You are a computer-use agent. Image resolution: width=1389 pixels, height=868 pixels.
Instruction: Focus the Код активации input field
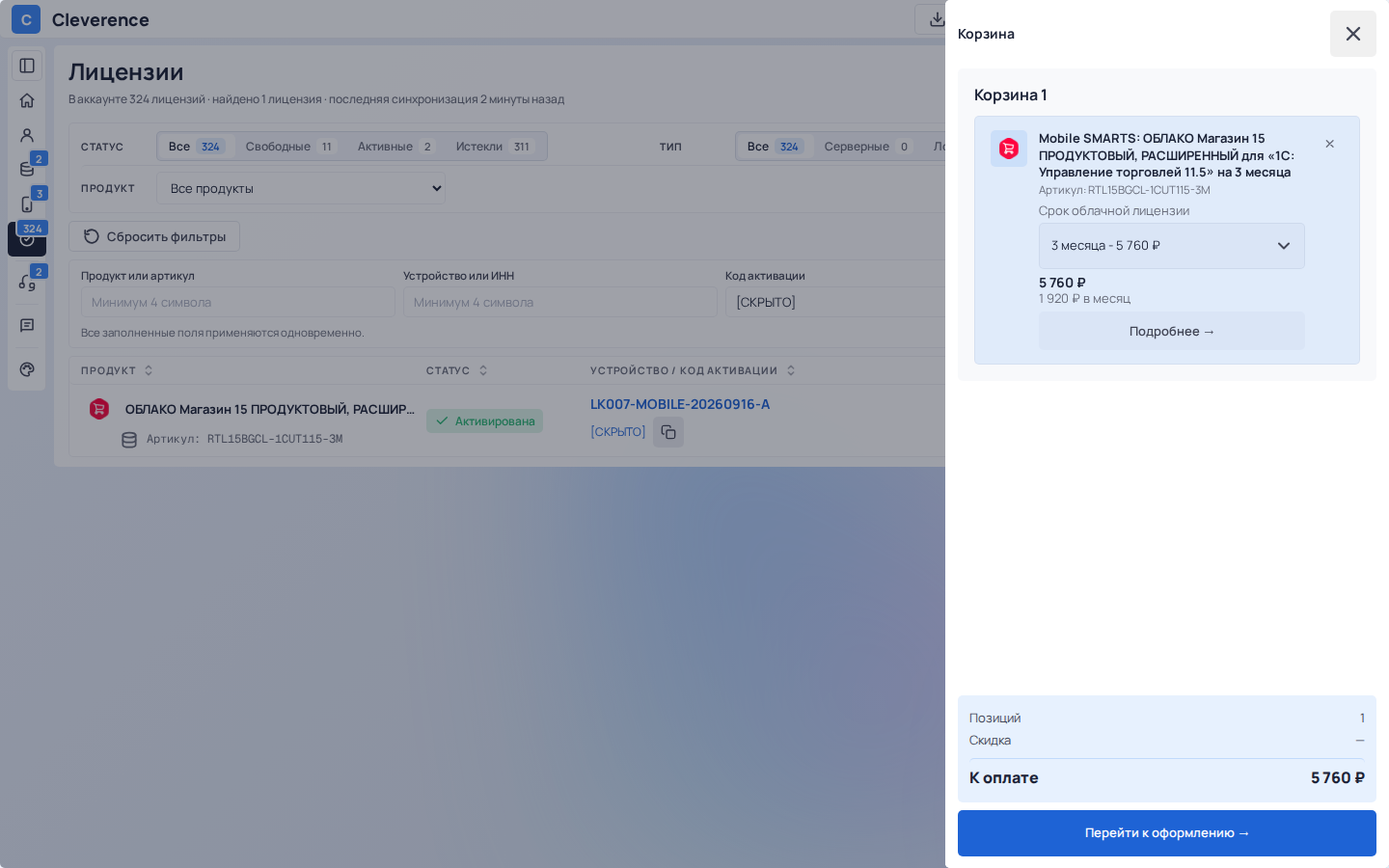coord(835,302)
